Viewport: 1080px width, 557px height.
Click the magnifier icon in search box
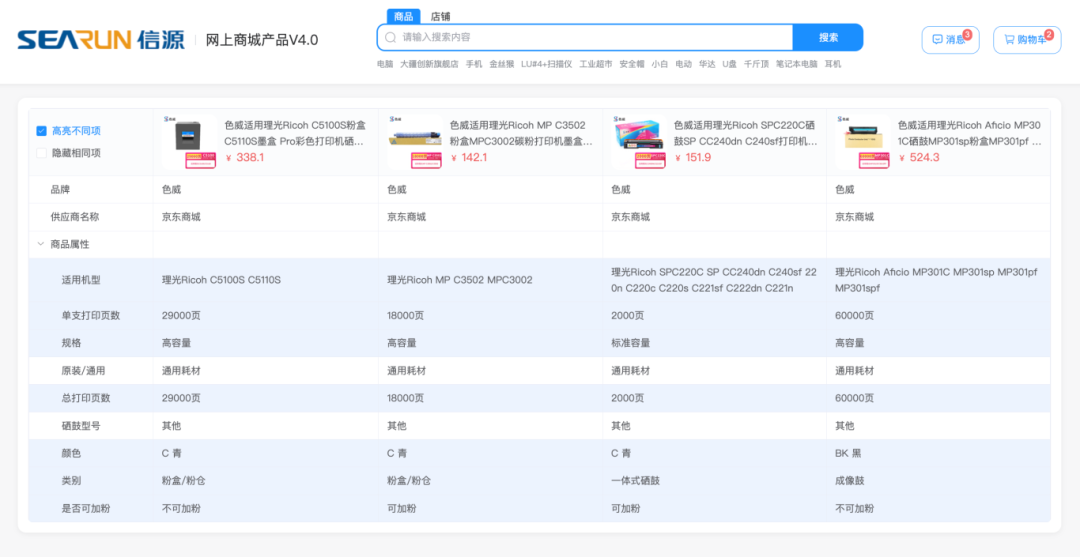pos(390,37)
